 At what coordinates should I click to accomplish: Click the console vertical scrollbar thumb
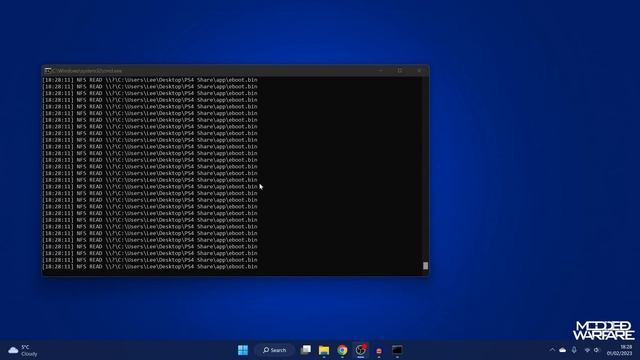point(425,266)
